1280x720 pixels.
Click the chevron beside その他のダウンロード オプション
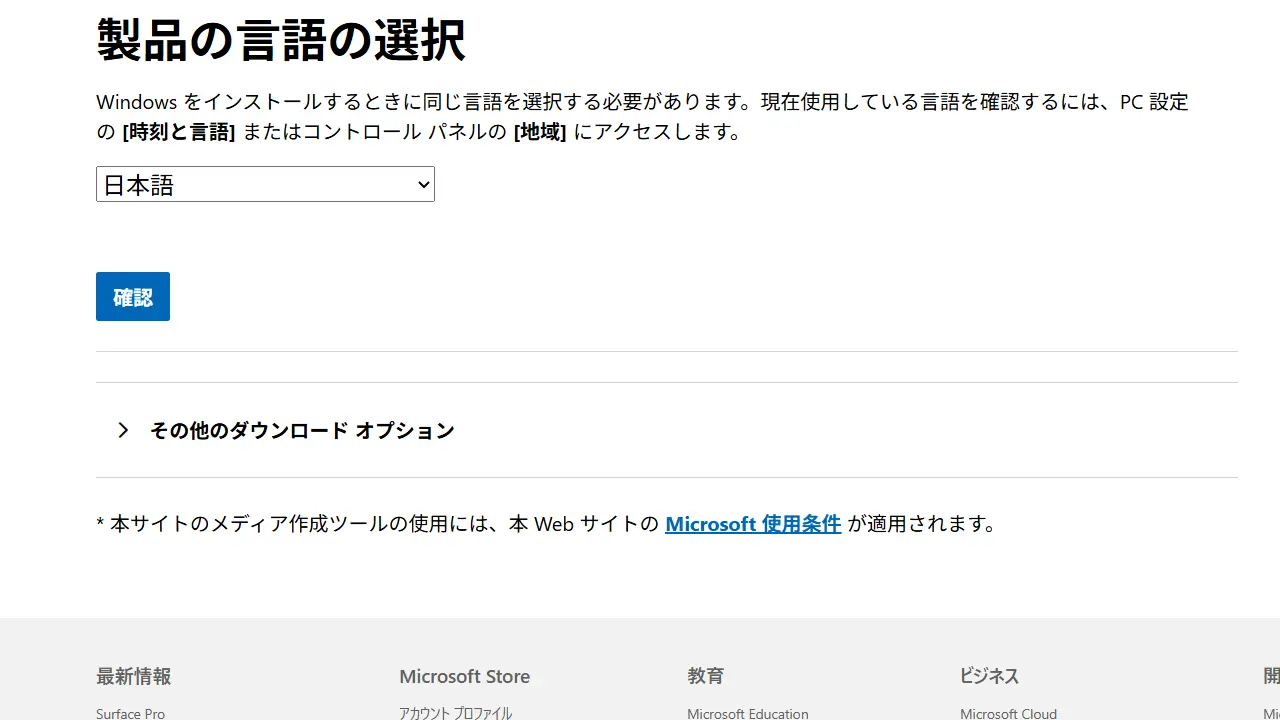click(123, 430)
